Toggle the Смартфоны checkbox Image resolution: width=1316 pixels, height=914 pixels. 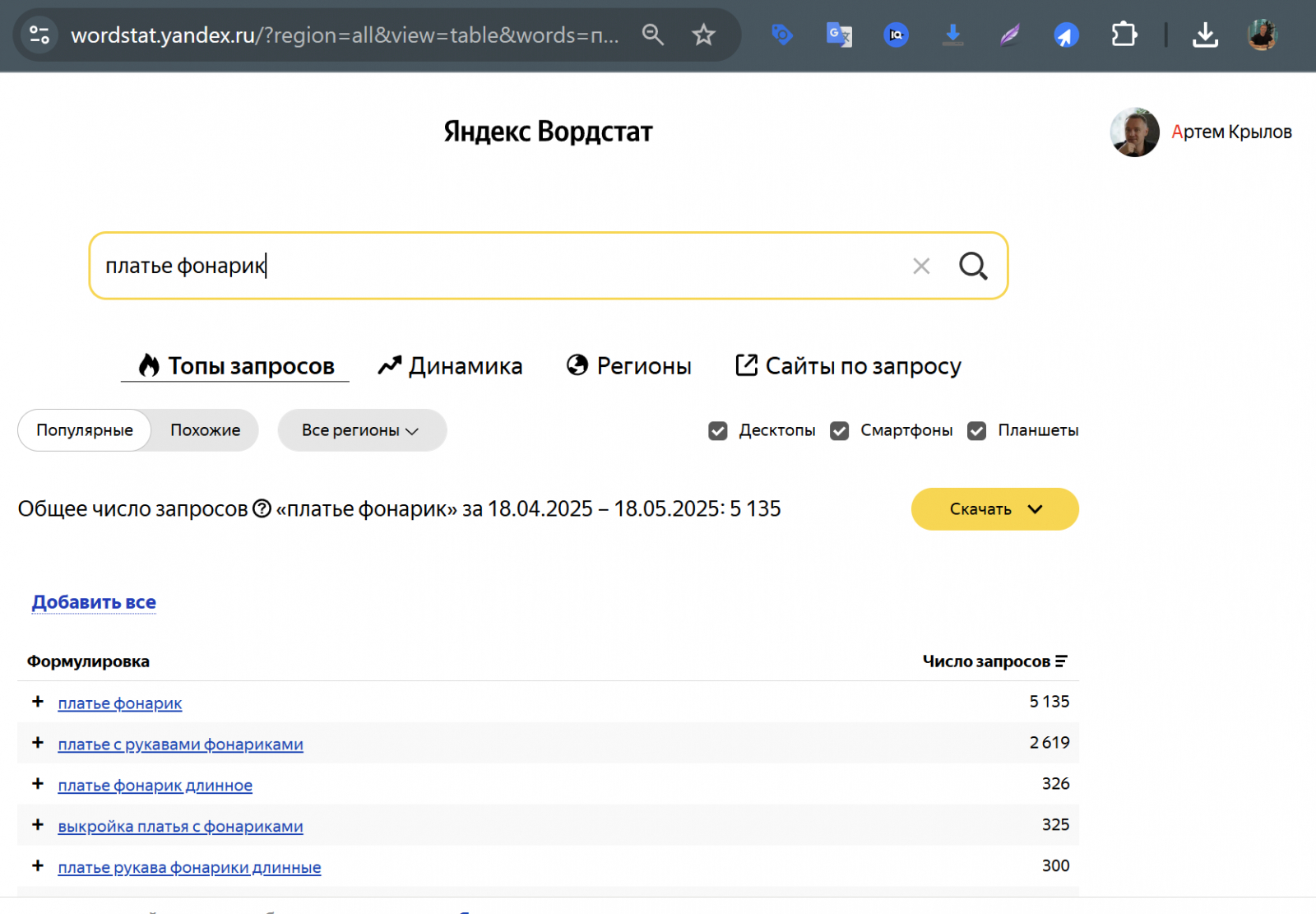[839, 431]
